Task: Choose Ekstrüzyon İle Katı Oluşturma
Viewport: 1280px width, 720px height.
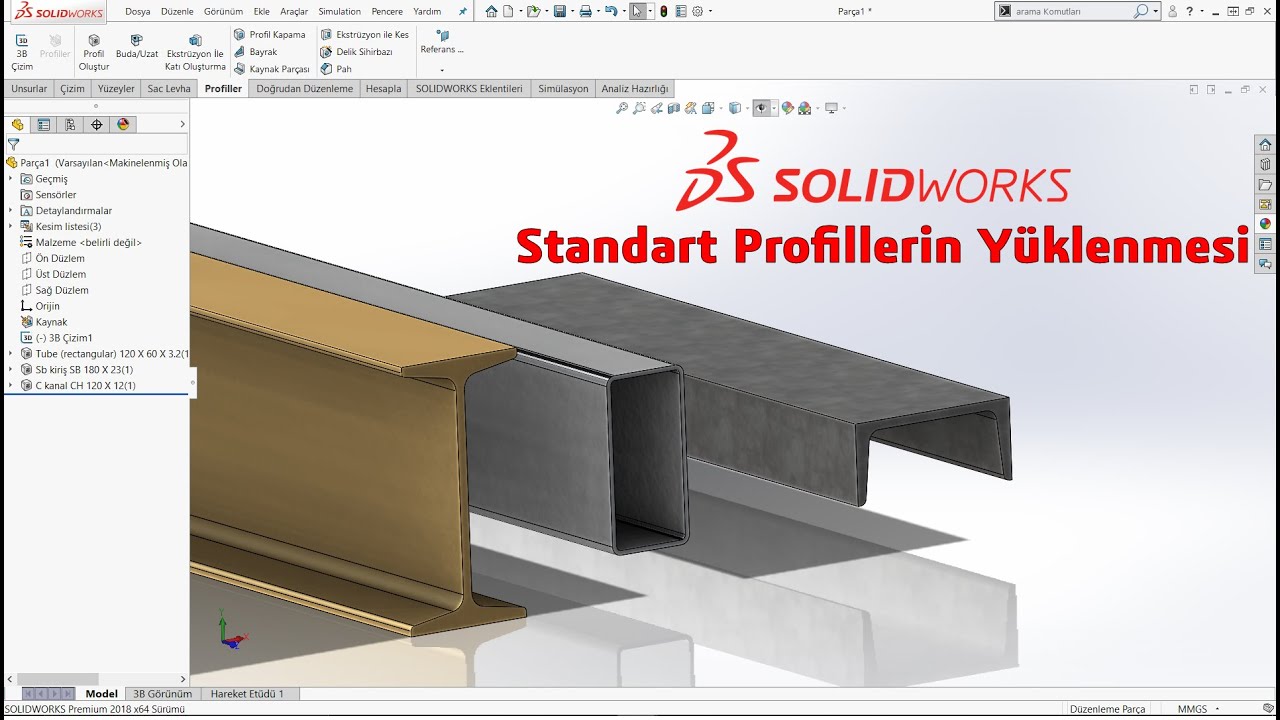Action: coord(195,52)
